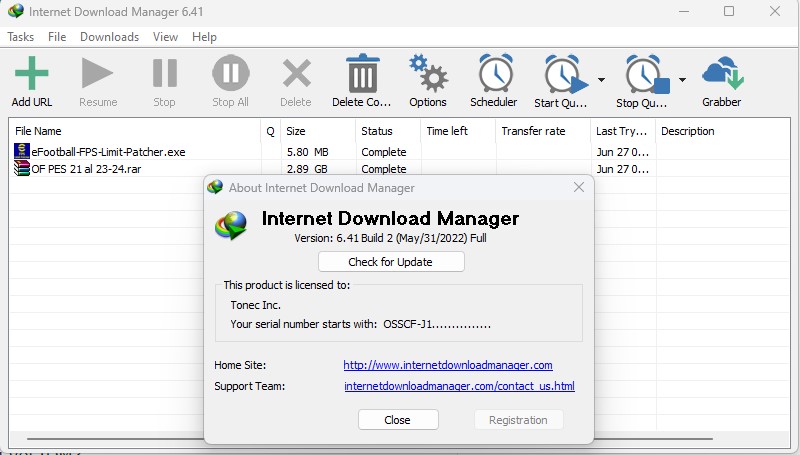
Task: Click the 5.80 MB size cell
Action: [308, 152]
